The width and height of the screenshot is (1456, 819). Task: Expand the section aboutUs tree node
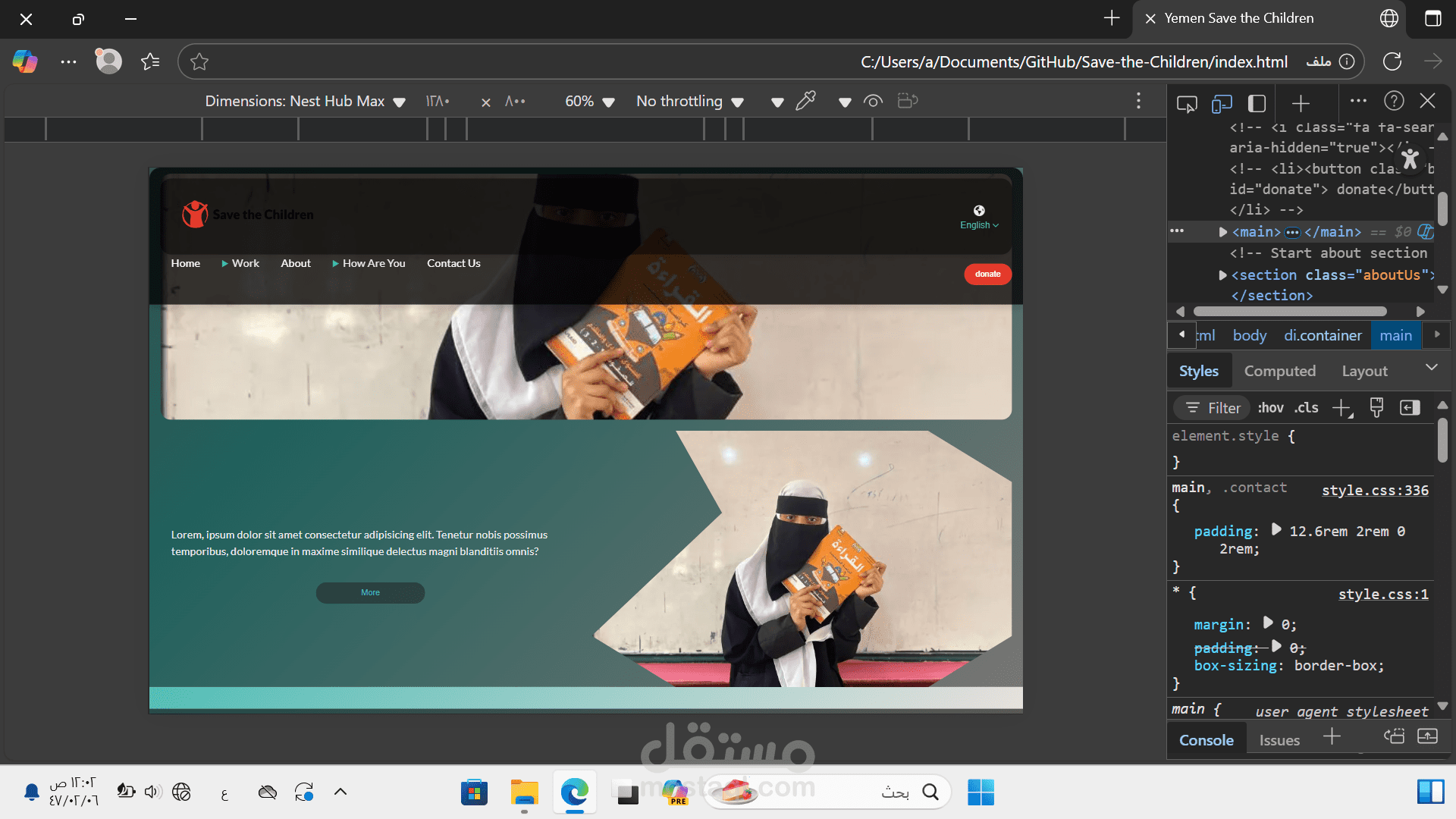[1222, 275]
